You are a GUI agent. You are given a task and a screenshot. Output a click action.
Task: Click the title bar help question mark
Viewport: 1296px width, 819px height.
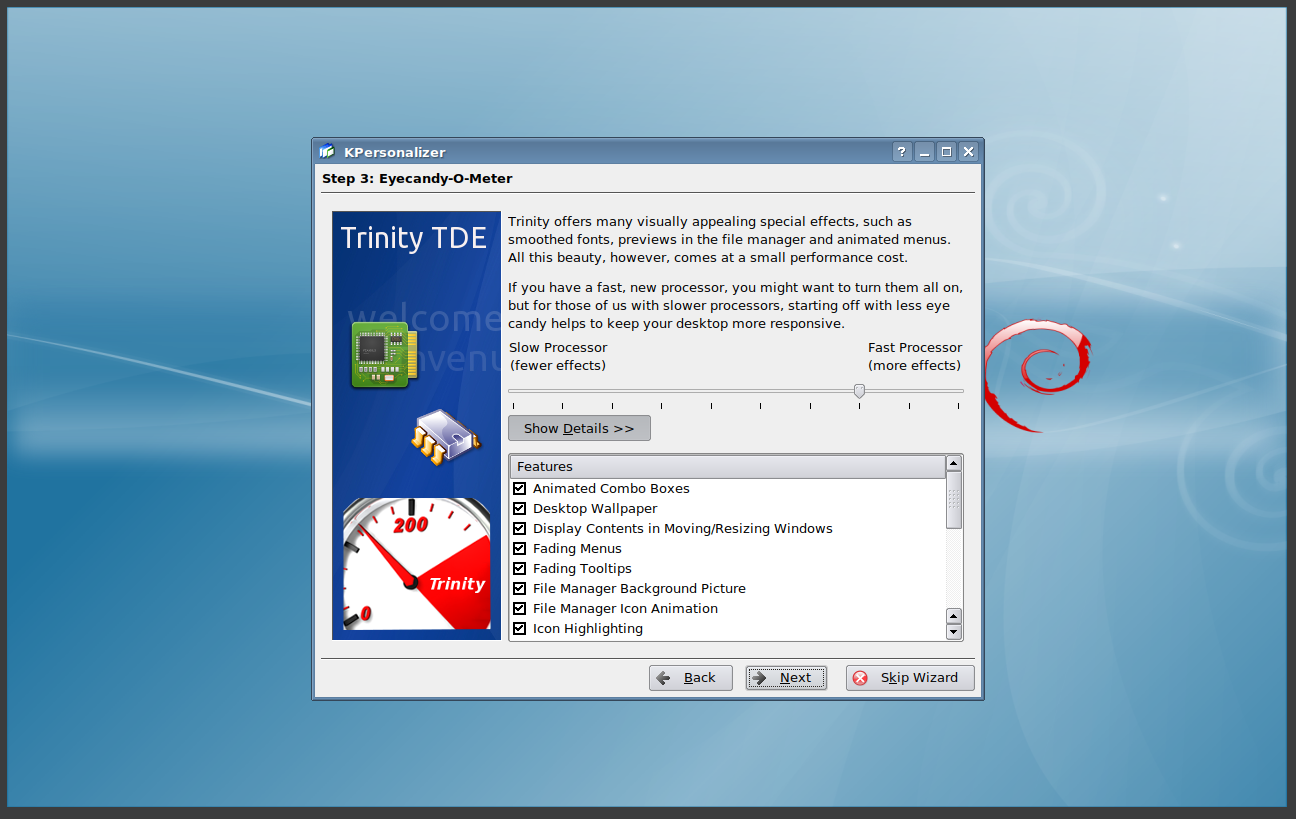click(x=902, y=152)
